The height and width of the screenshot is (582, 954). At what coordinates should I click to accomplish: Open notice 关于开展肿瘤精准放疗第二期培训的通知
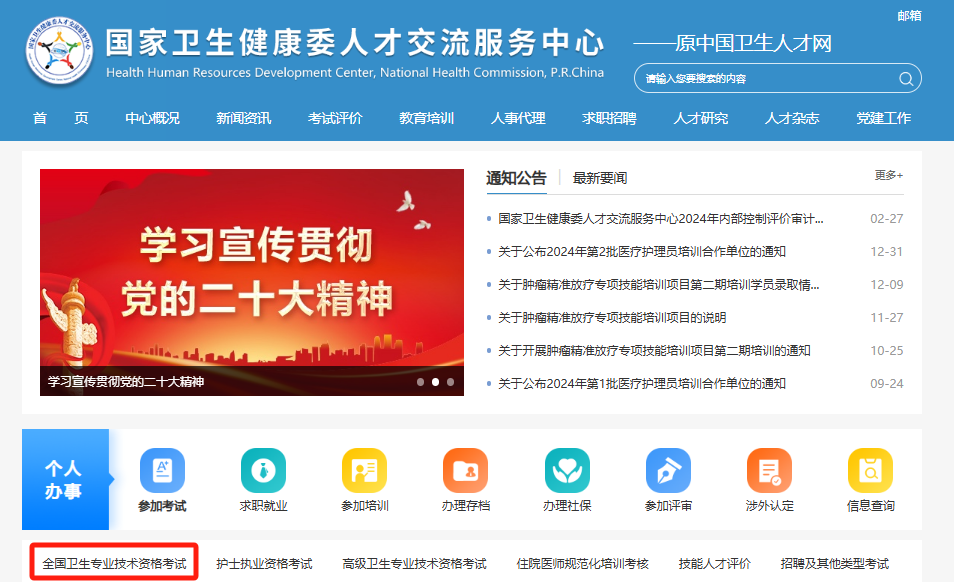click(x=654, y=350)
